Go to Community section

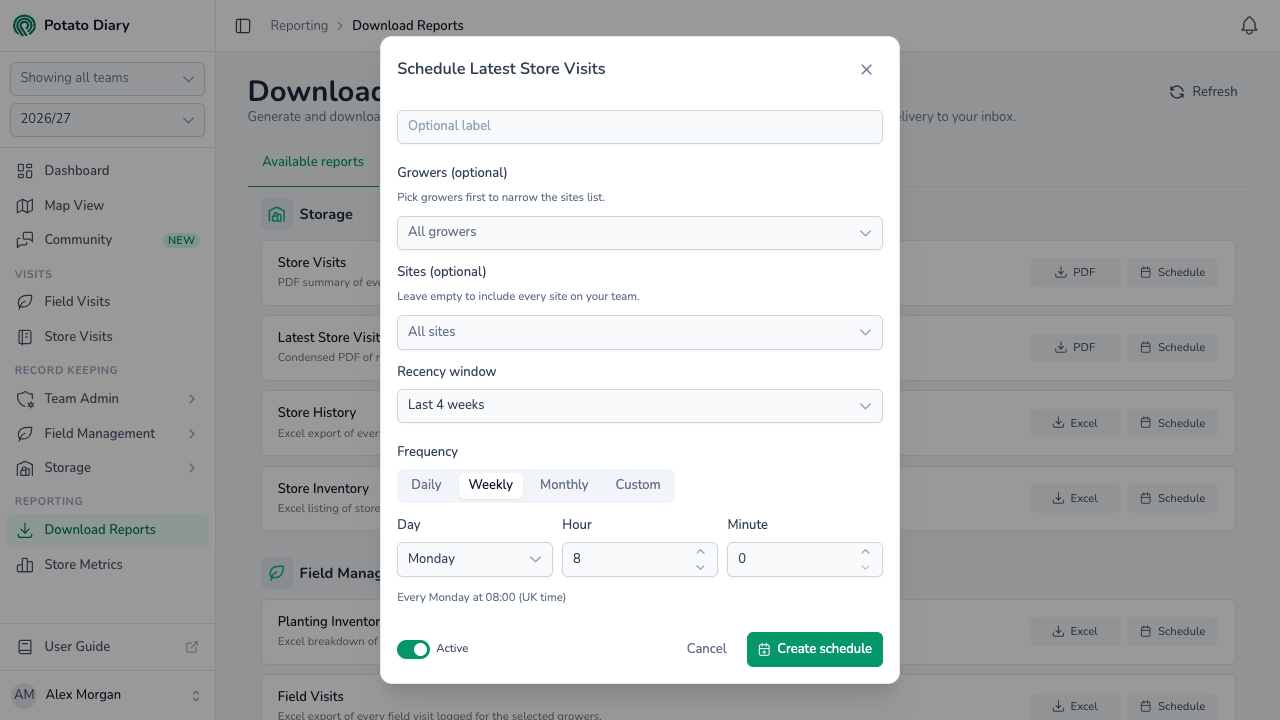pos(108,240)
